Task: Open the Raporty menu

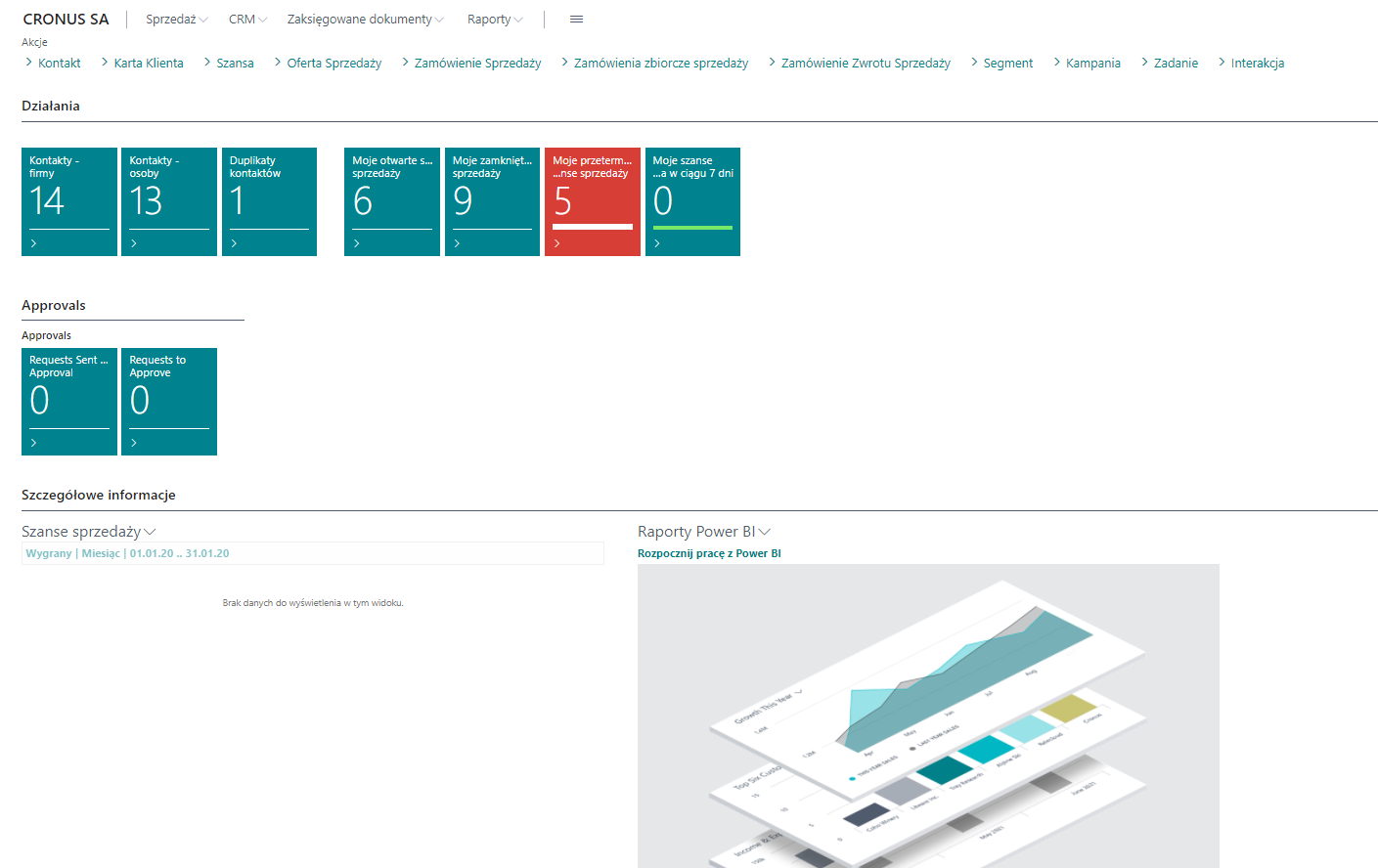Action: point(494,20)
